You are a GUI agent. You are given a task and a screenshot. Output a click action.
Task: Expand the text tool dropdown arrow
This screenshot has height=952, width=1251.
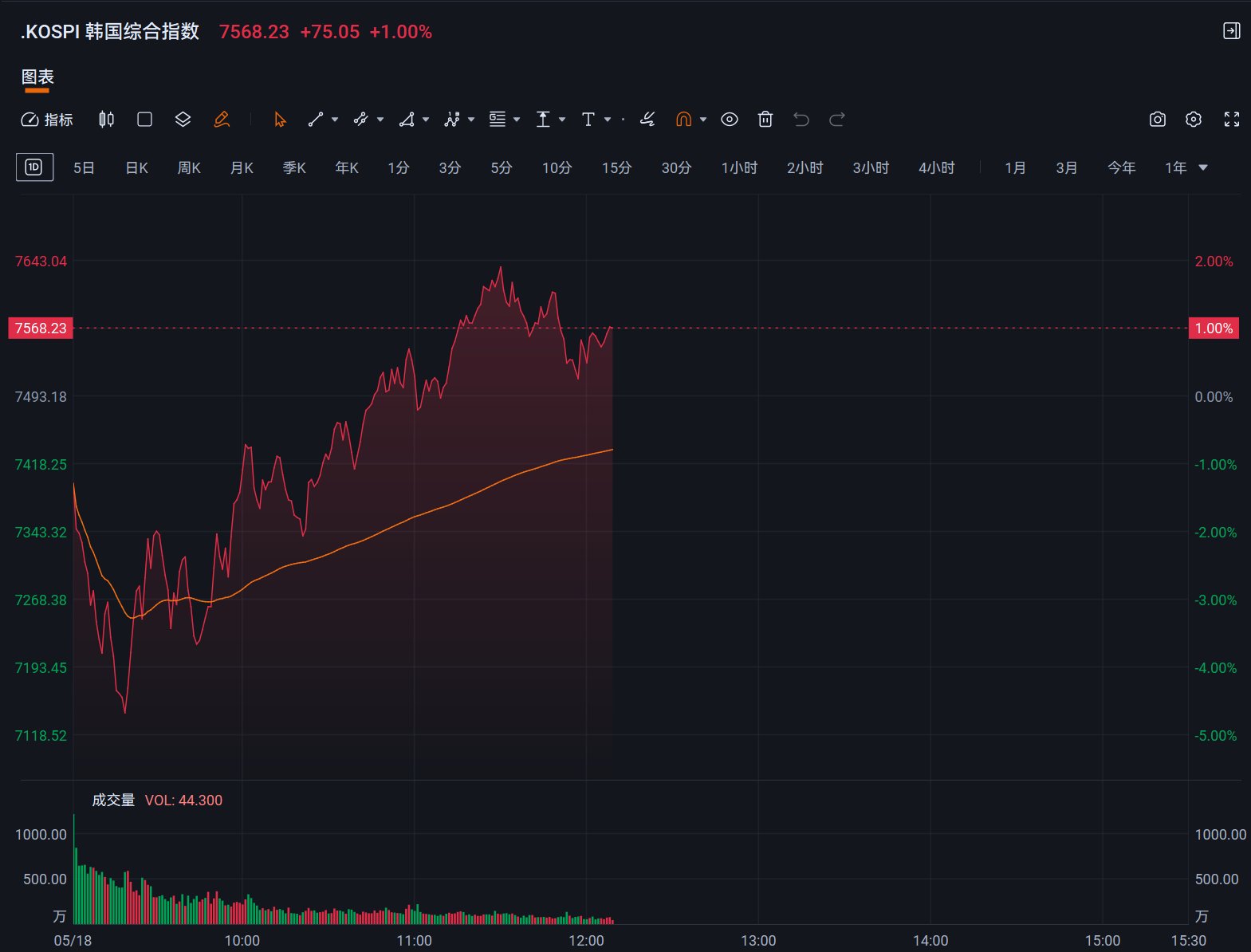pos(608,120)
